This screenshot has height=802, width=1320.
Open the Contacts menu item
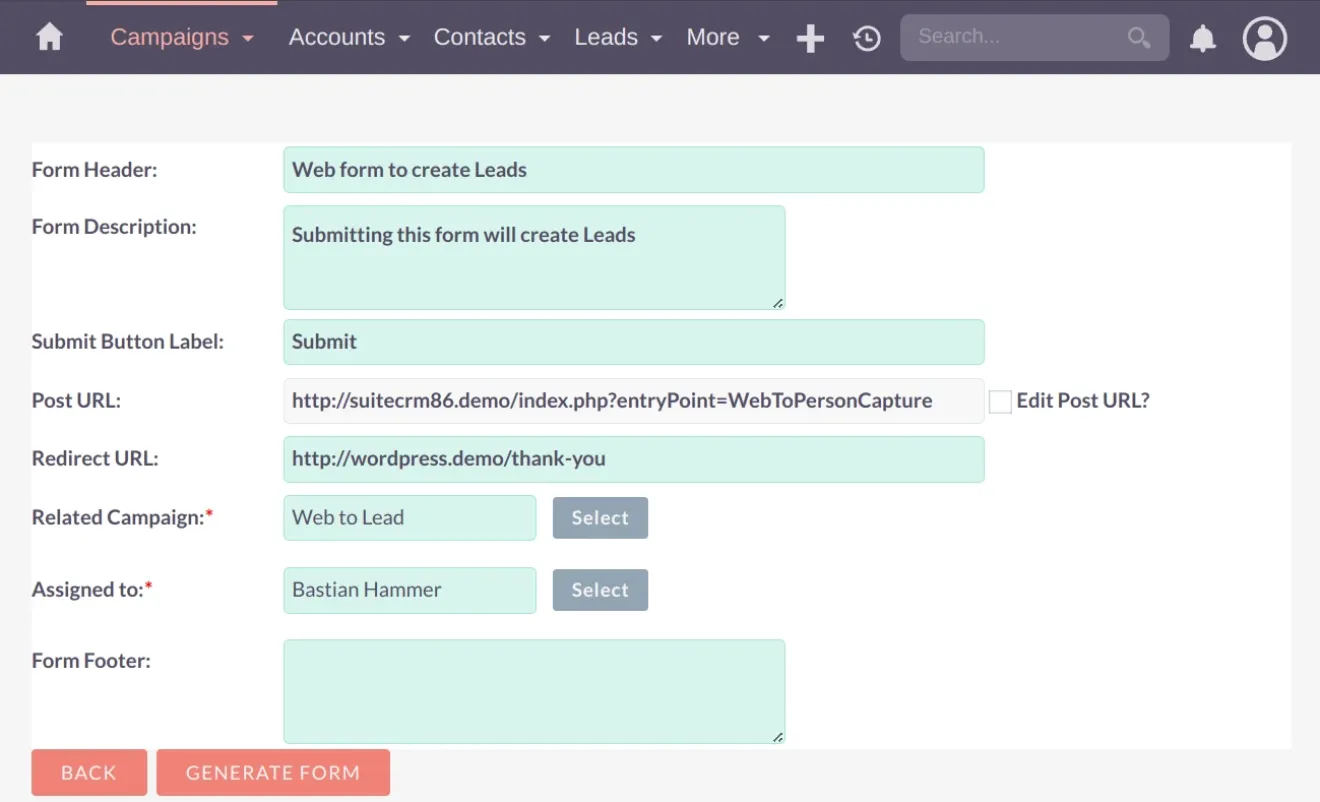479,37
